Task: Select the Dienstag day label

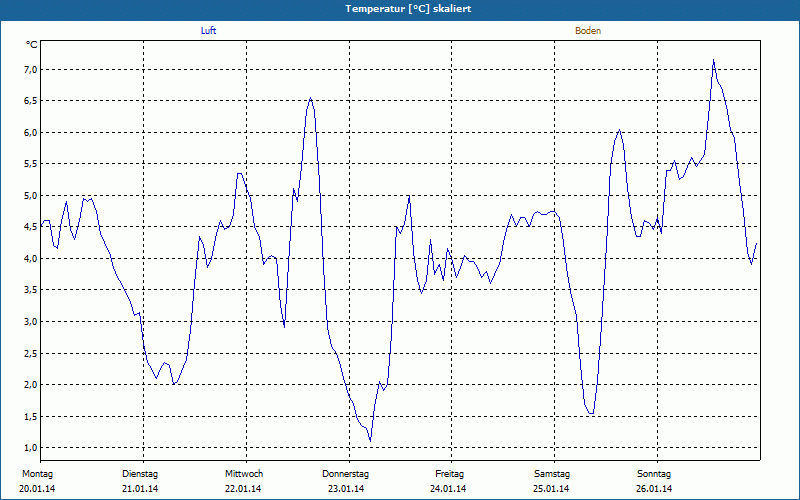Action: pos(140,474)
